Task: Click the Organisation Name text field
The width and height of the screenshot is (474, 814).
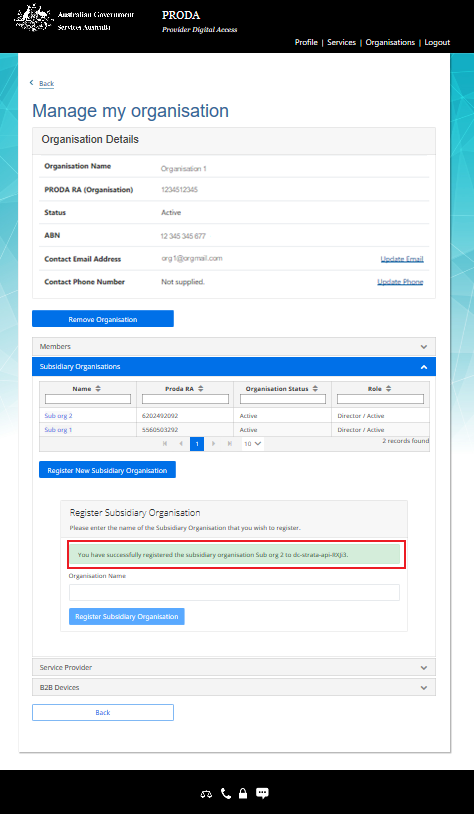Action: coord(234,592)
